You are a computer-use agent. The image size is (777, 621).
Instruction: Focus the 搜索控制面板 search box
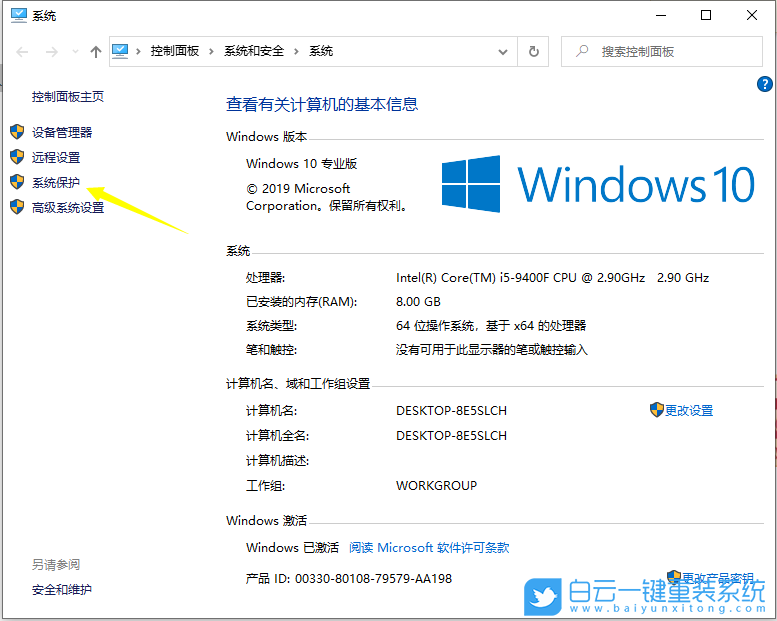click(662, 52)
